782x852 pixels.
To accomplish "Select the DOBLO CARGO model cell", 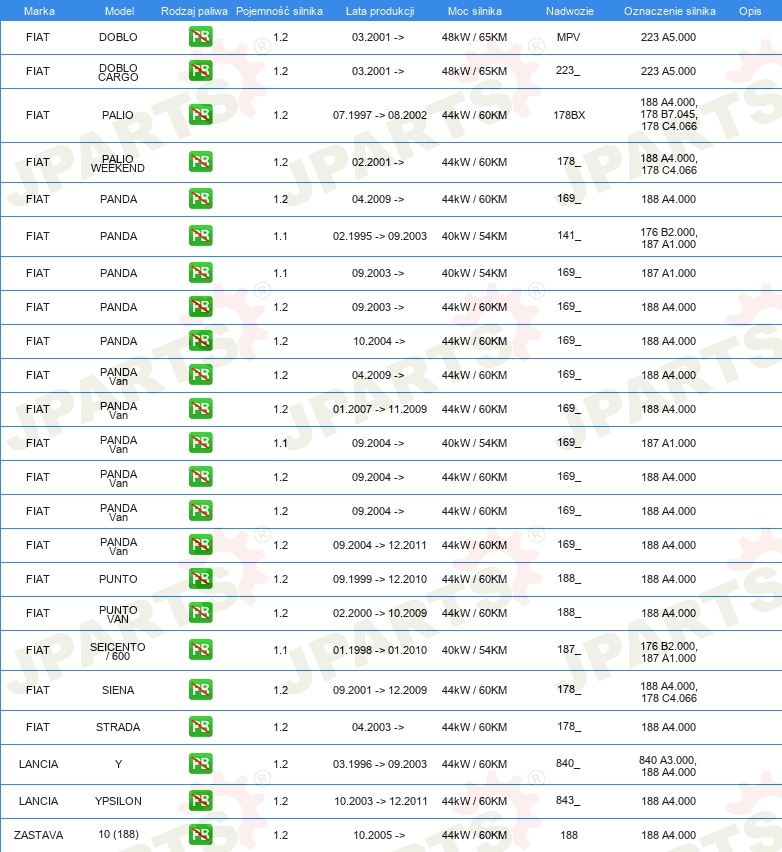I will tap(118, 72).
